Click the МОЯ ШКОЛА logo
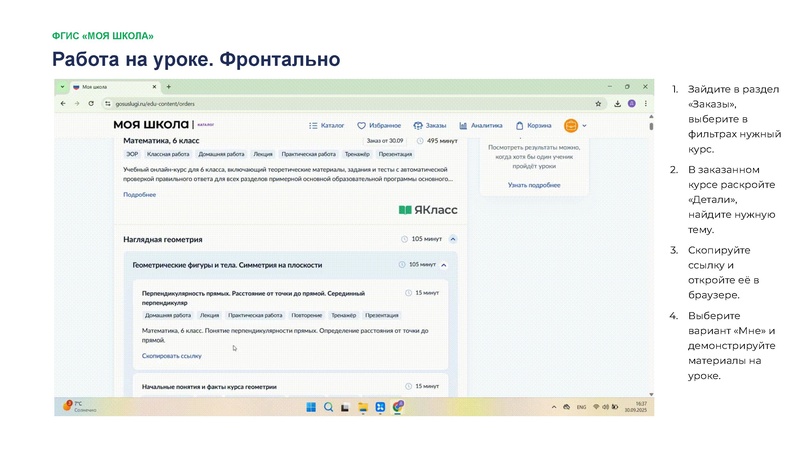Viewport: 800px width, 450px height. coord(151,124)
